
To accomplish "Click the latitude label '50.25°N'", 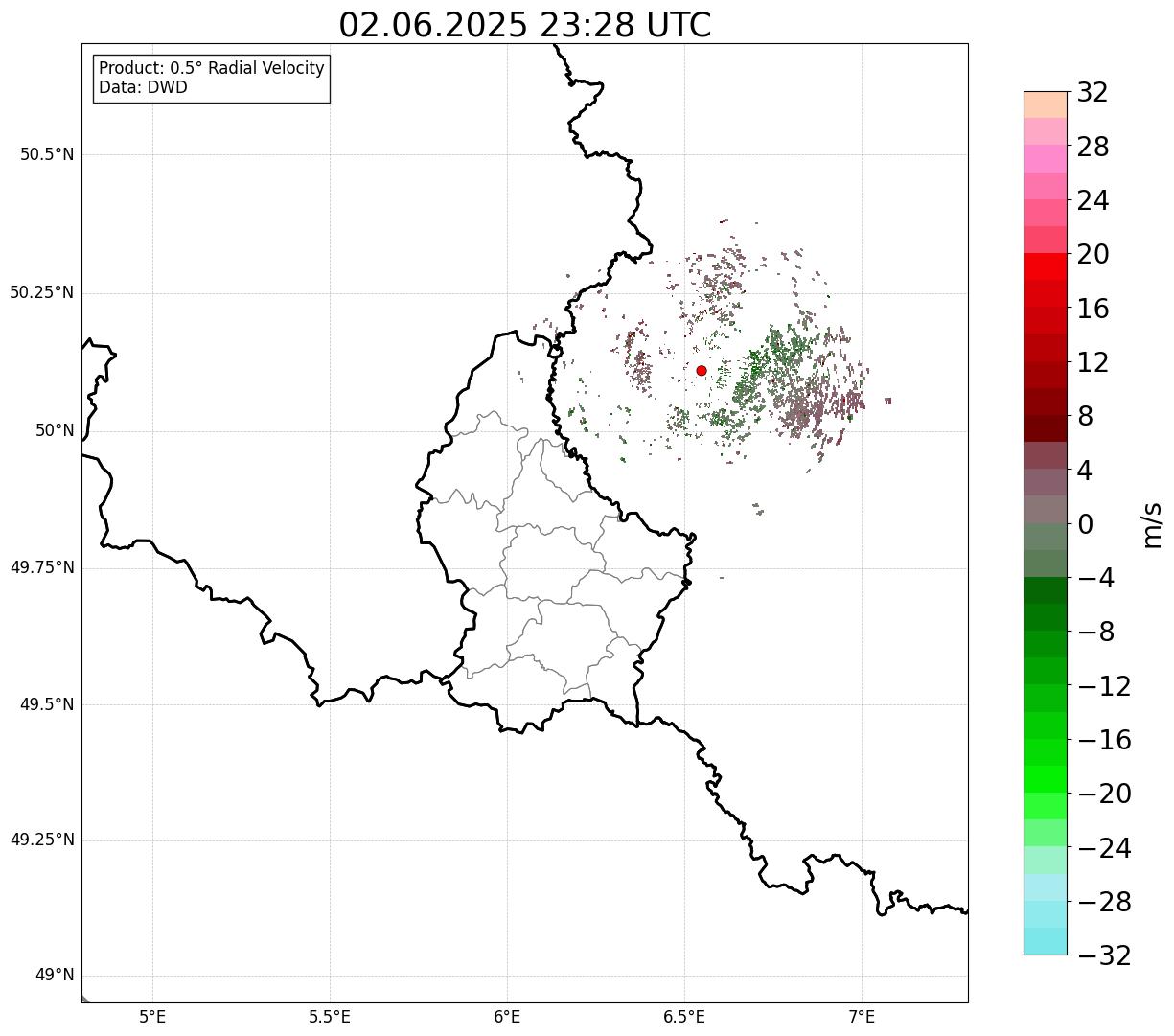I will (x=42, y=293).
